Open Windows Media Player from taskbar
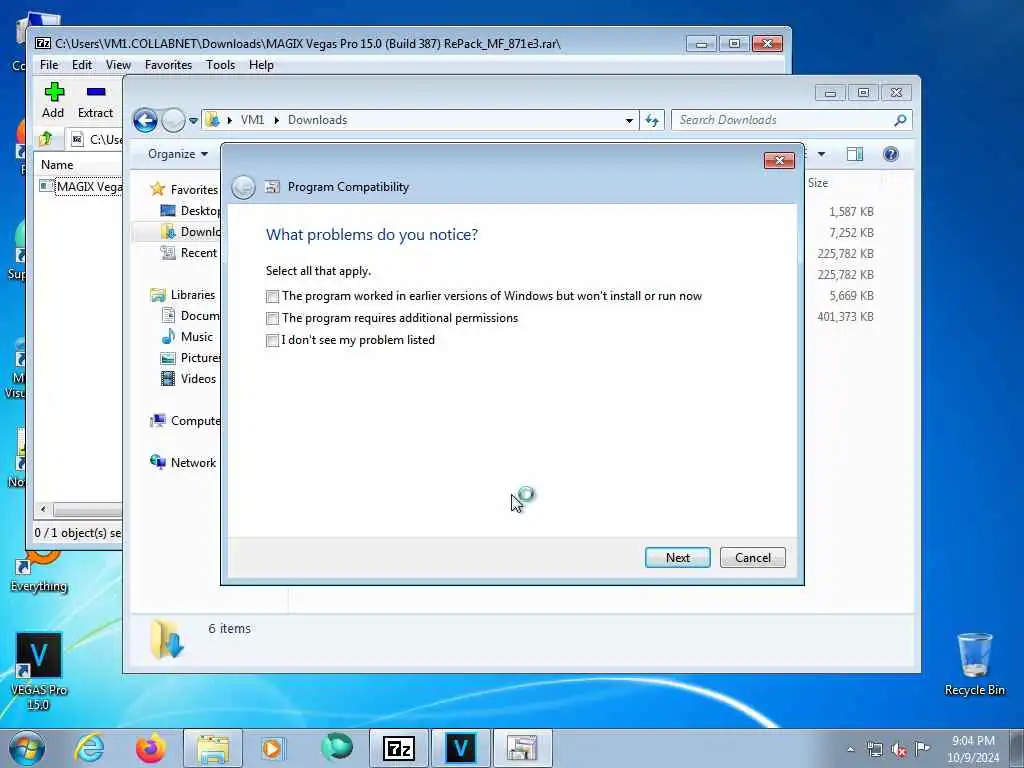This screenshot has height=768, width=1024. tap(272, 748)
